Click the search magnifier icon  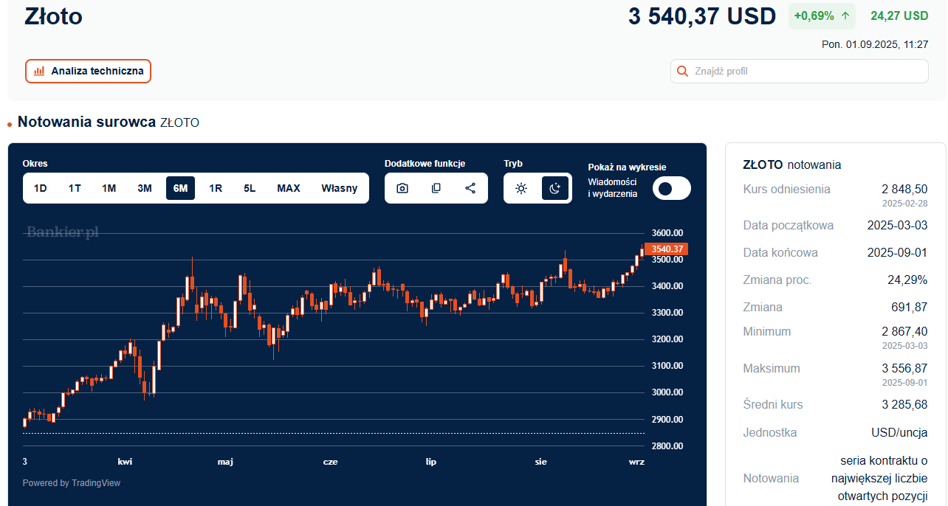[683, 71]
